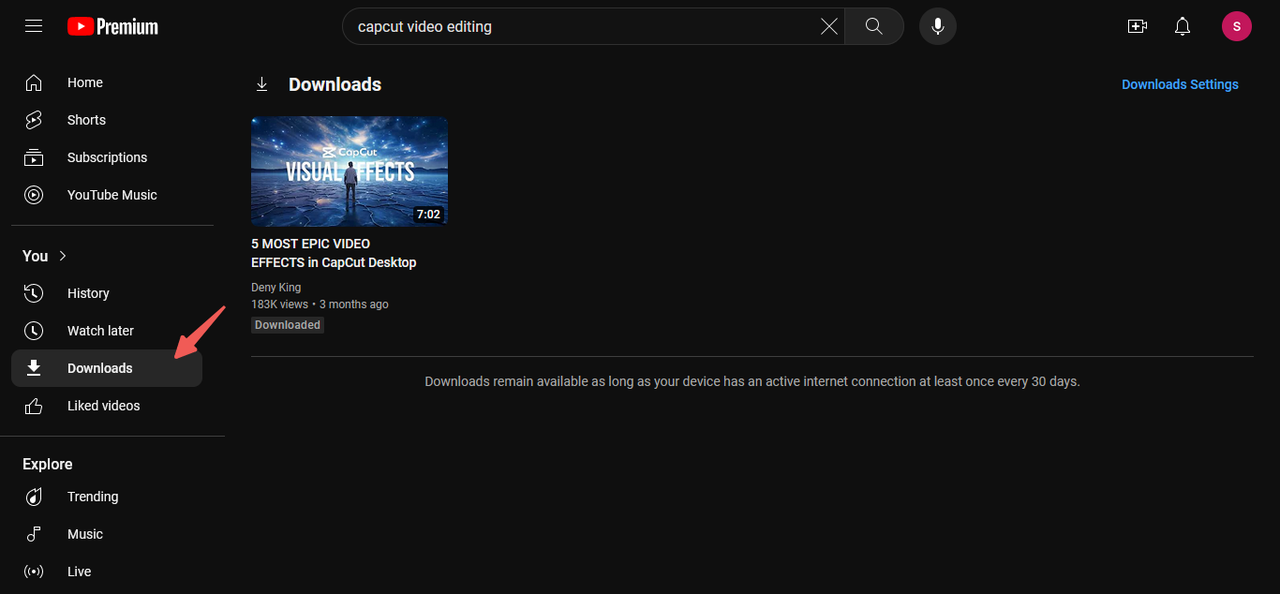The image size is (1280, 594).
Task: Go to Home page label
Action: 85,83
